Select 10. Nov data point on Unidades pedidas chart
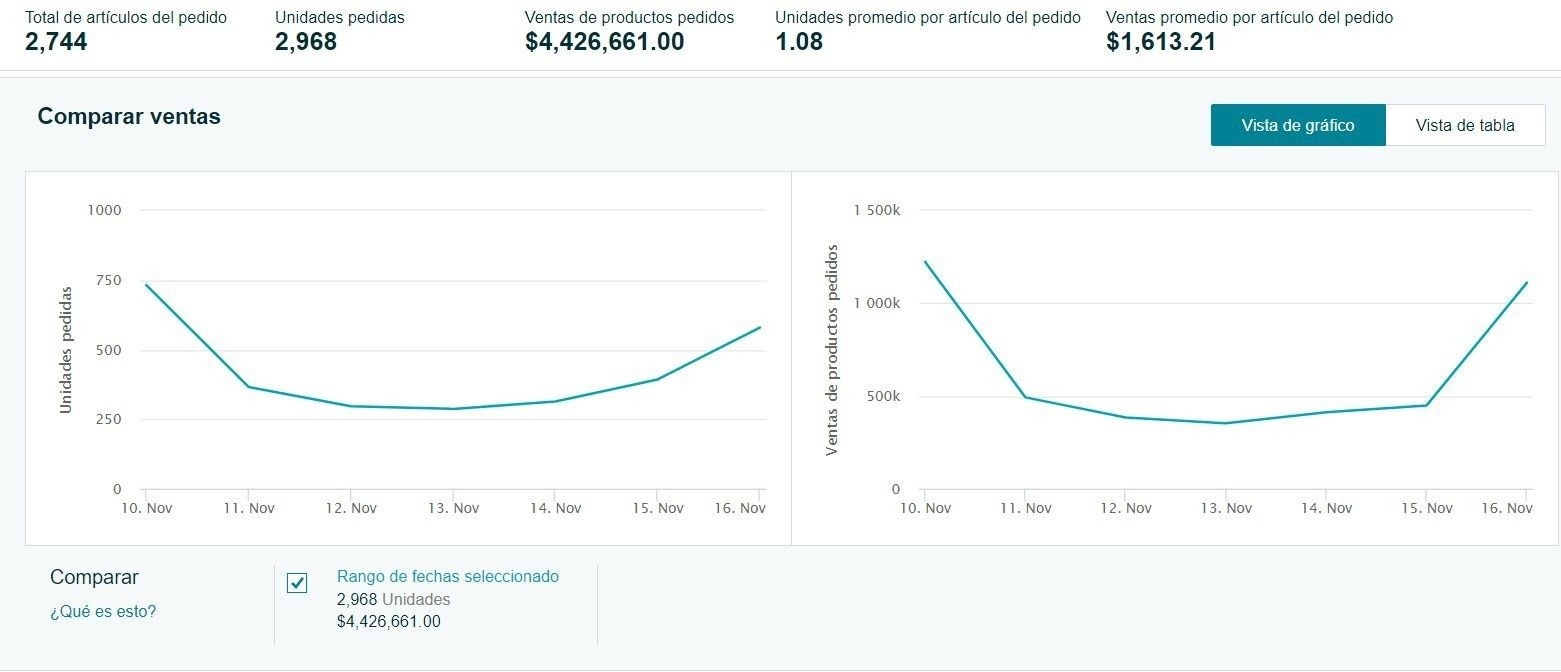 146,285
